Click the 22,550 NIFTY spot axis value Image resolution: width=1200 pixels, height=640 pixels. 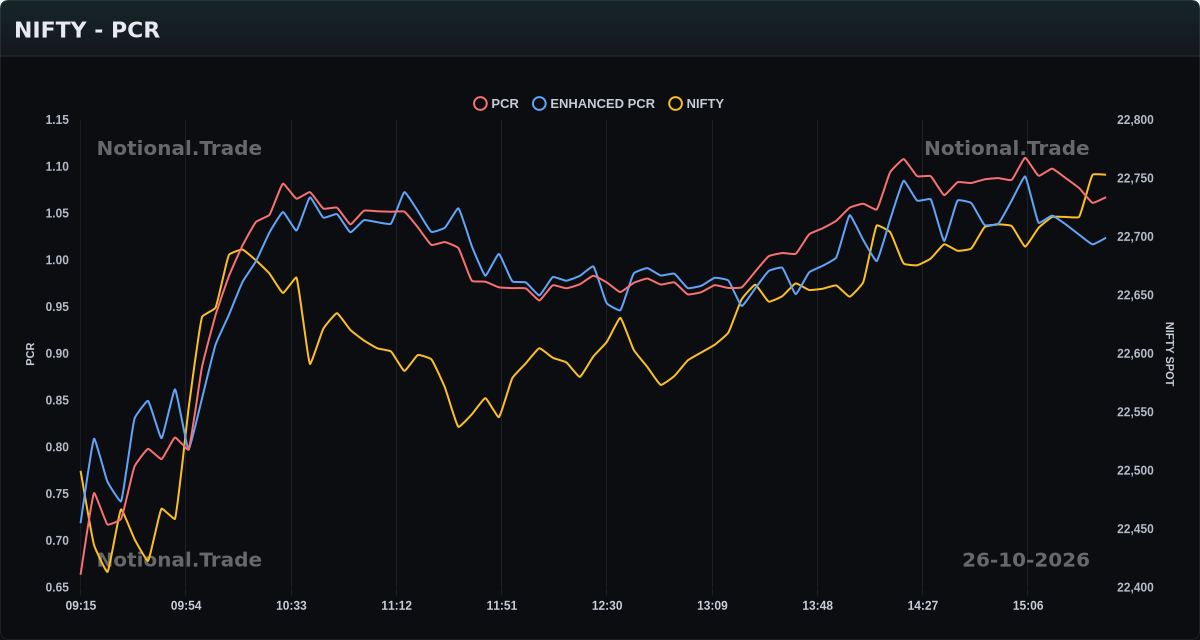point(1135,413)
